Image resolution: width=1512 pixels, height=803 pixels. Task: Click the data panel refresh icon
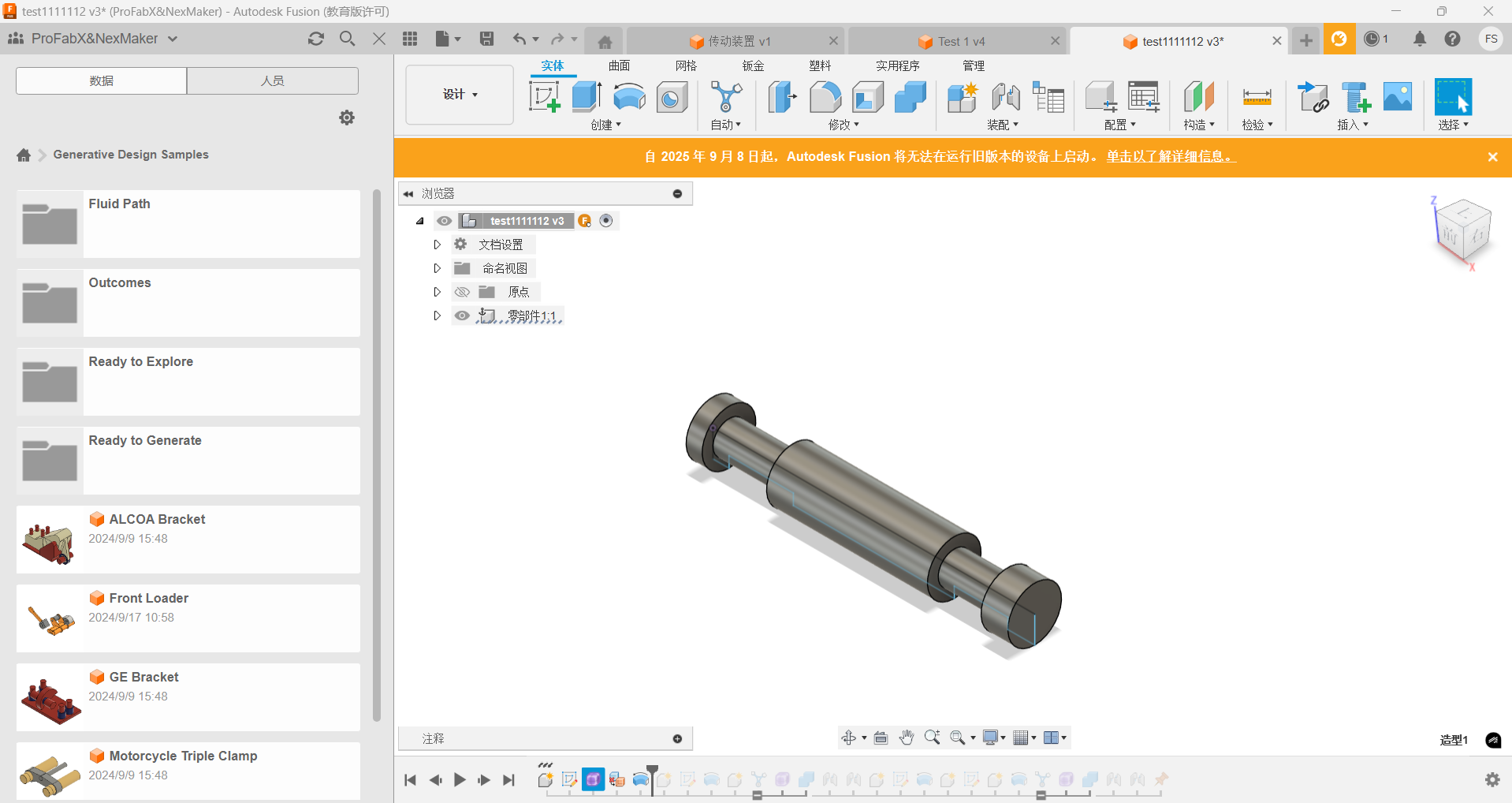pyautogui.click(x=316, y=39)
